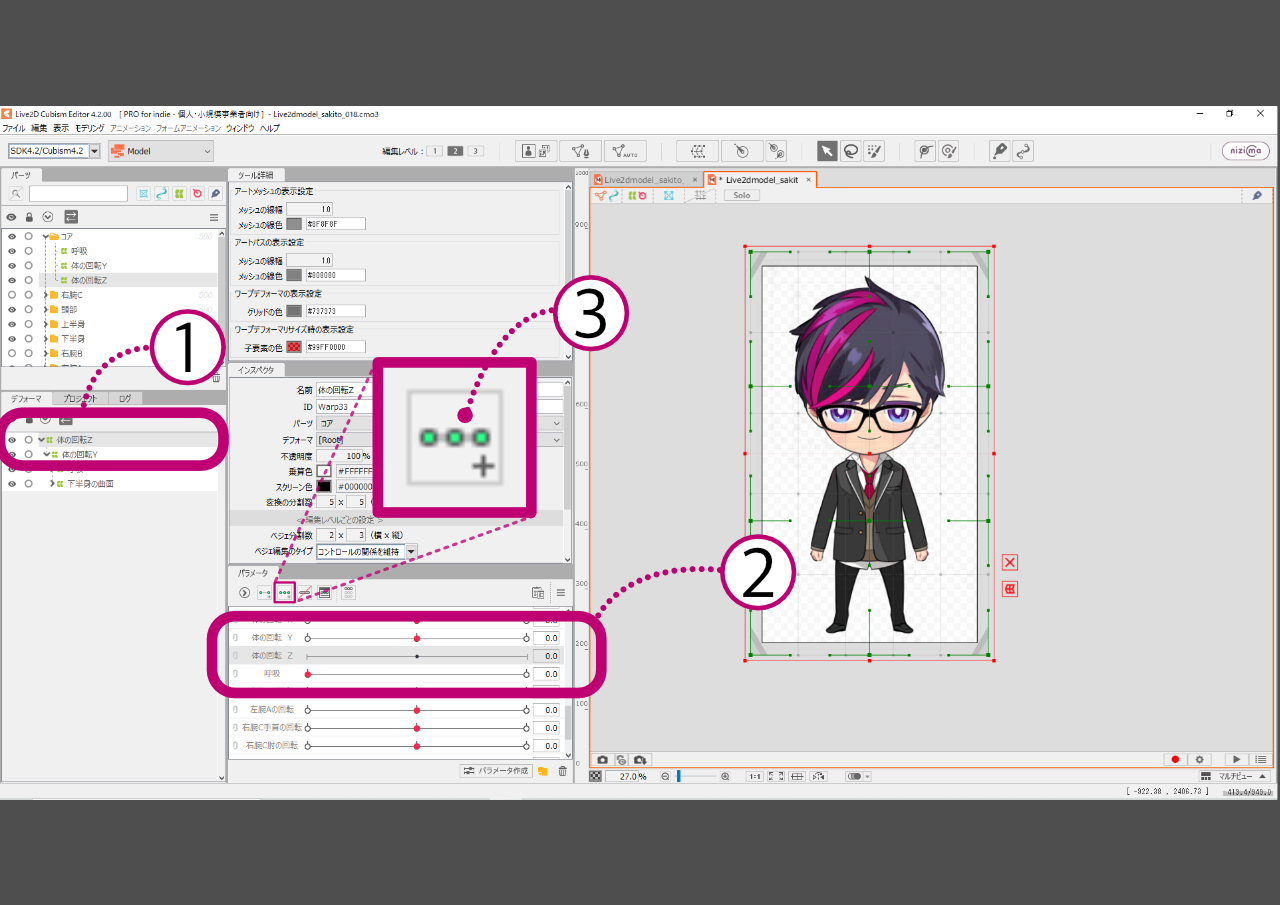Click the ID field containing Warp33

coord(440,407)
